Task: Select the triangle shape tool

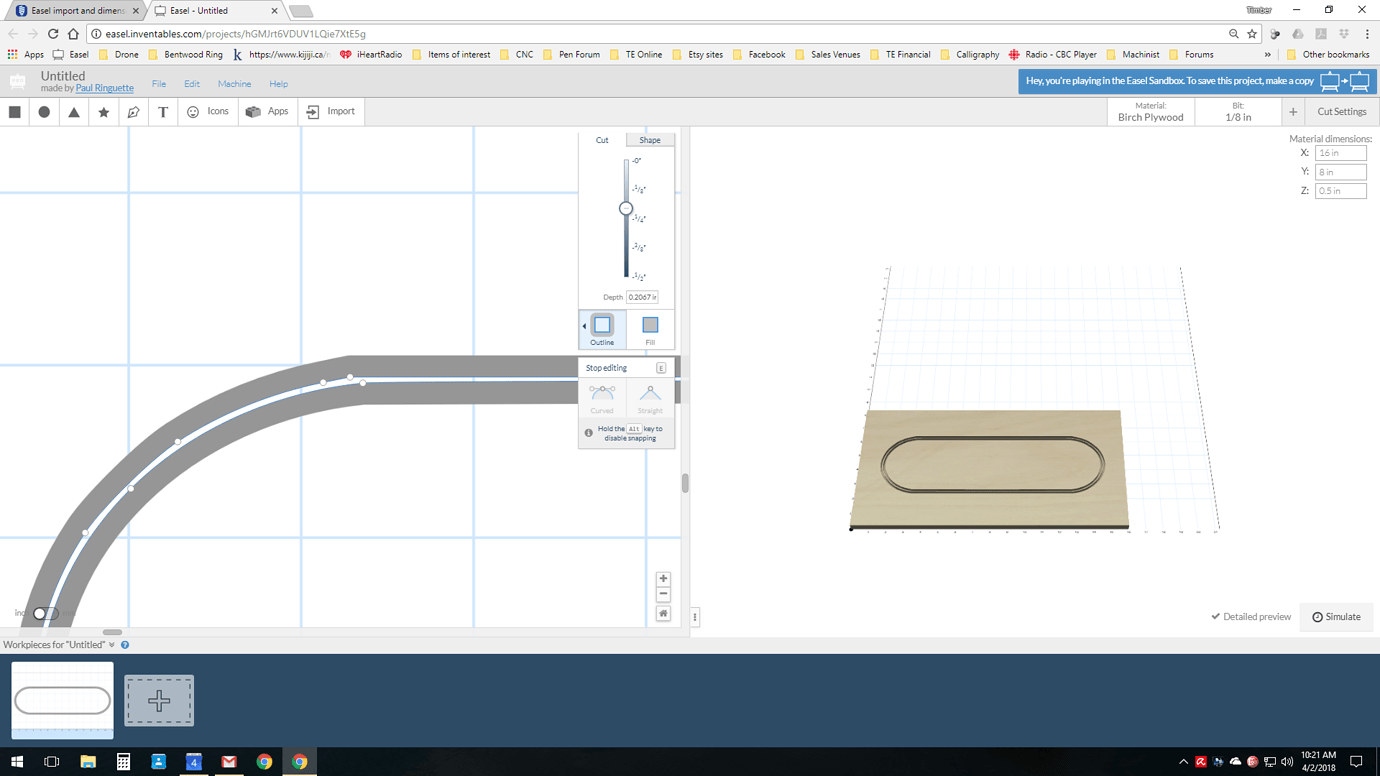Action: click(x=74, y=111)
